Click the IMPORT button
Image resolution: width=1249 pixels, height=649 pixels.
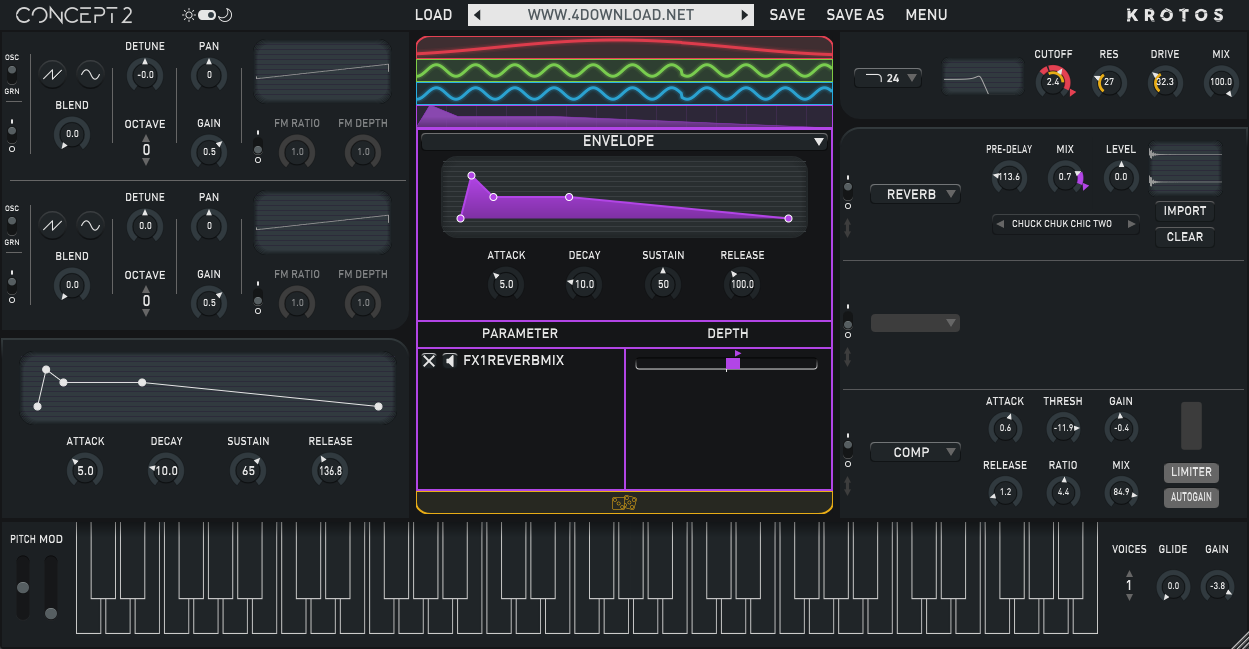[1185, 211]
